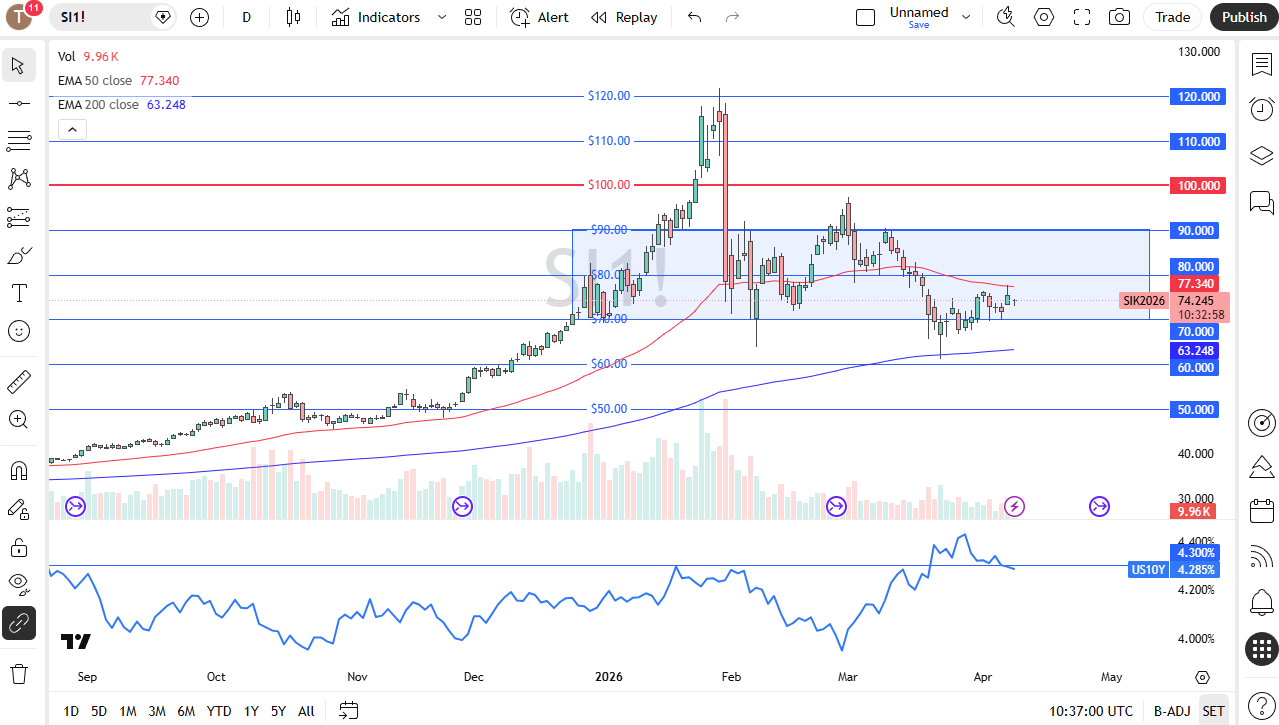Open the brush drawing tool

(x=18, y=255)
